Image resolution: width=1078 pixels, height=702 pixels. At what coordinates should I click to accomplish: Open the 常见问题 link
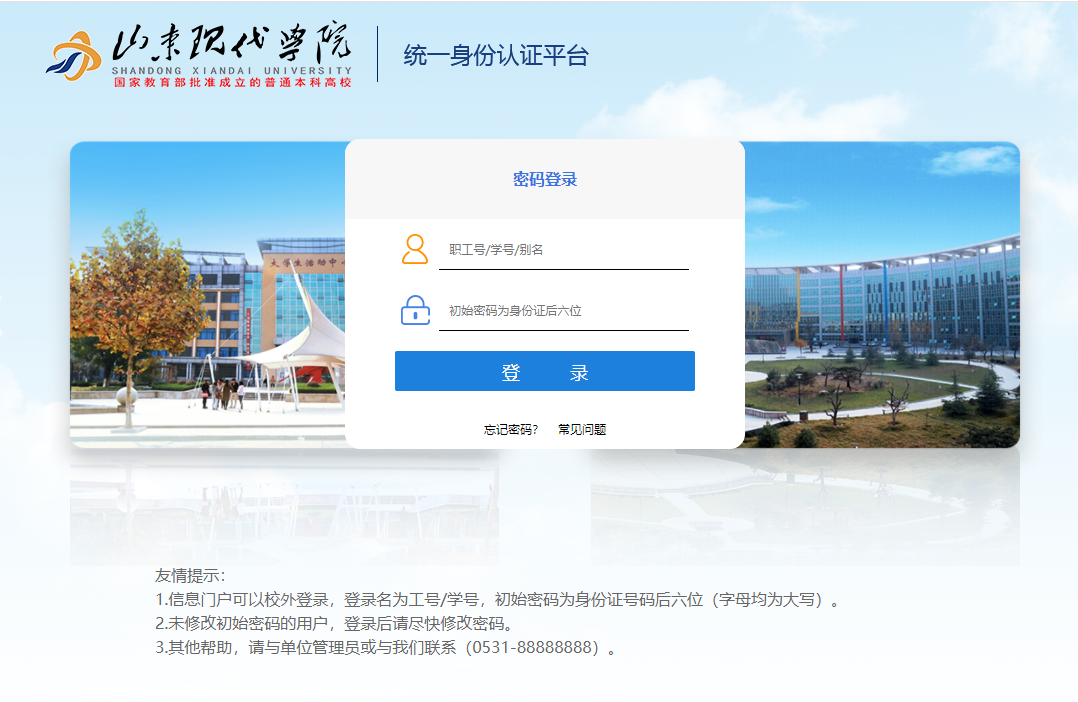(x=582, y=430)
